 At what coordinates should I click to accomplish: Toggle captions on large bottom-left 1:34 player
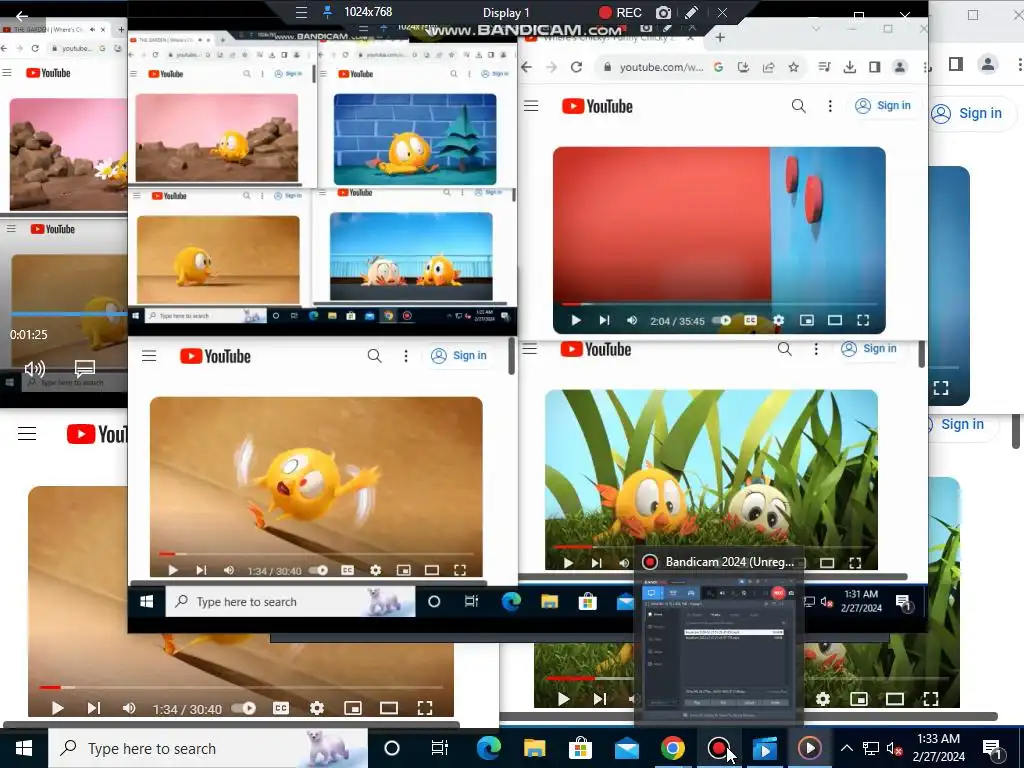(x=281, y=709)
